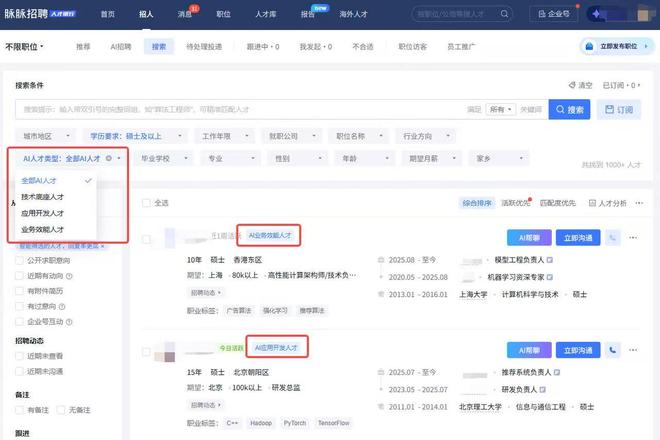Click avatar of second candidate
Image resolution: width=660 pixels, height=440 pixels.
point(165,352)
